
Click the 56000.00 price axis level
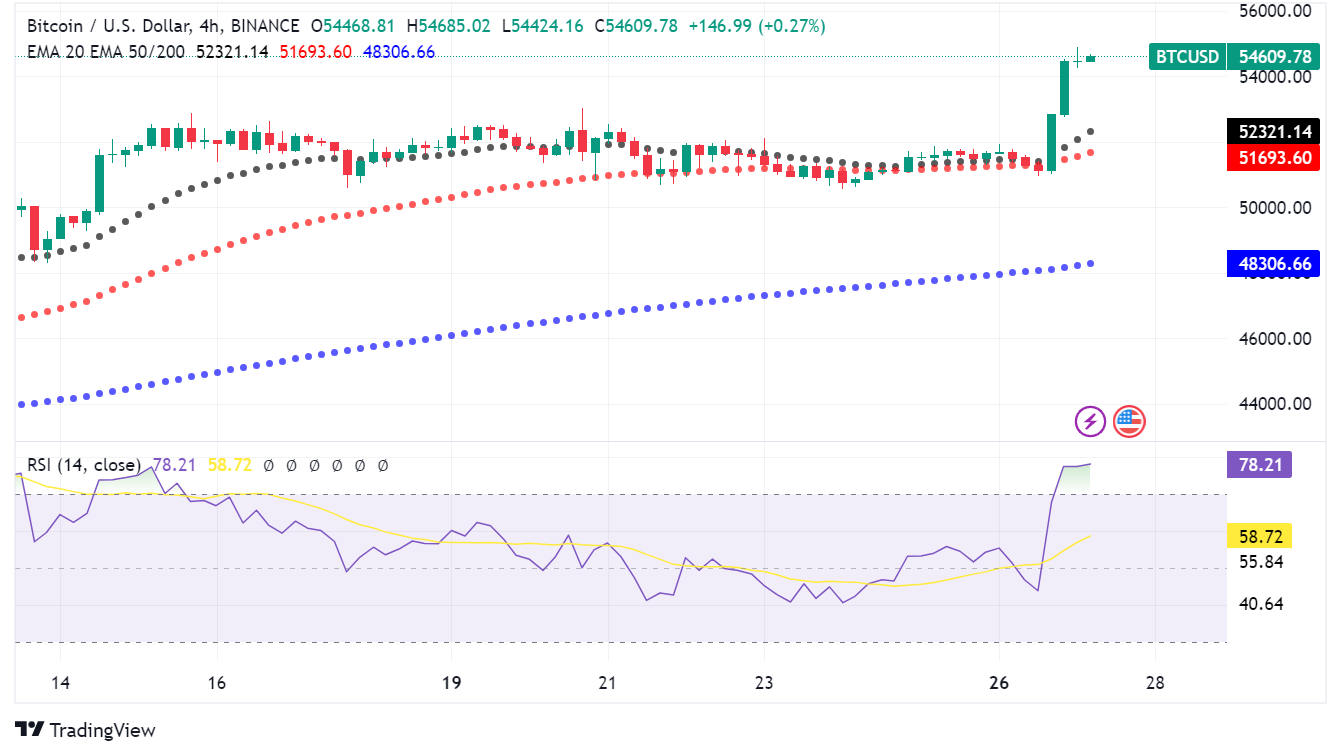pyautogui.click(x=1273, y=11)
